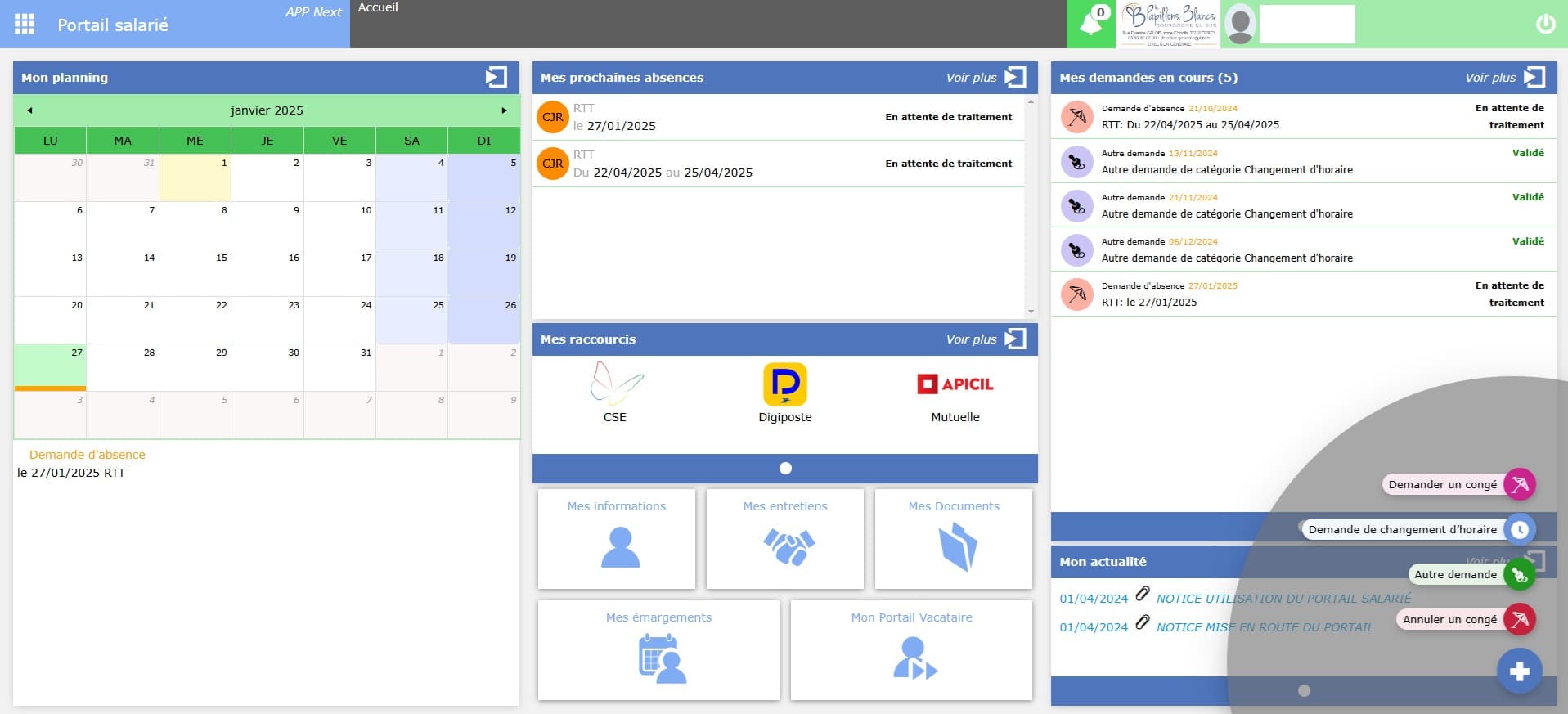Viewport: 1568px width, 714px height.
Task: Click the Annuler un congé icon
Action: click(1519, 619)
